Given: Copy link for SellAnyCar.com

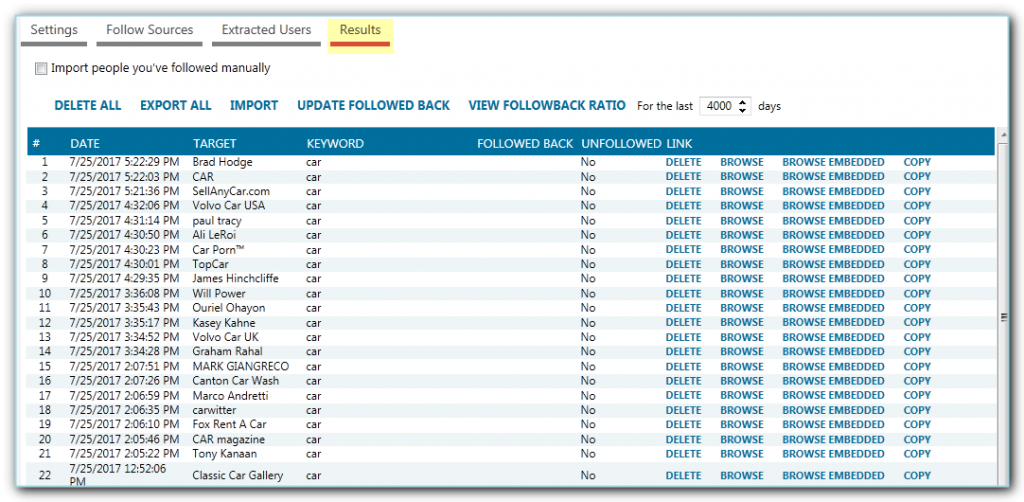Looking at the screenshot, I should [x=917, y=191].
